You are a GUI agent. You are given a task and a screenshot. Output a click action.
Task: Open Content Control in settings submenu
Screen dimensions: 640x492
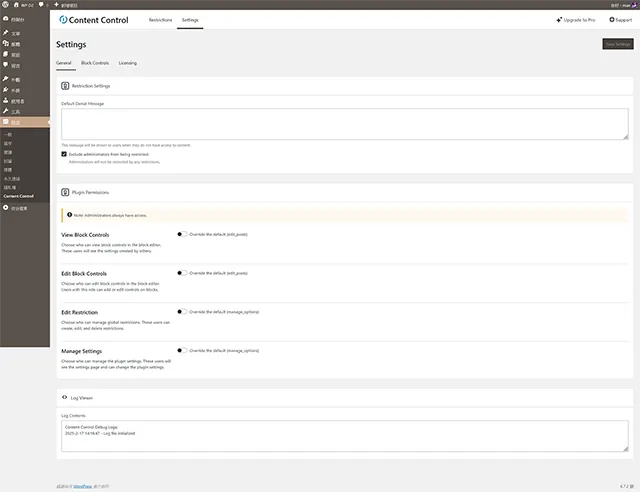point(18,196)
